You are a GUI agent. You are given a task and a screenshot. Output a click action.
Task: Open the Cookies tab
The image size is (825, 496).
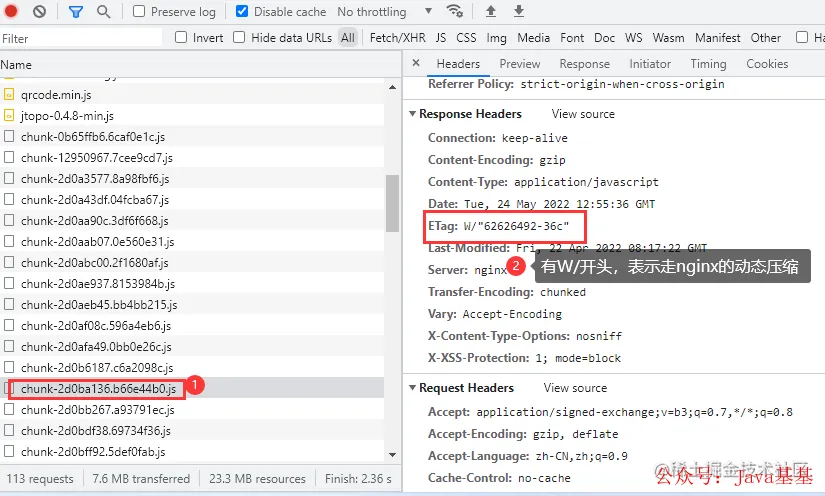[767, 64]
